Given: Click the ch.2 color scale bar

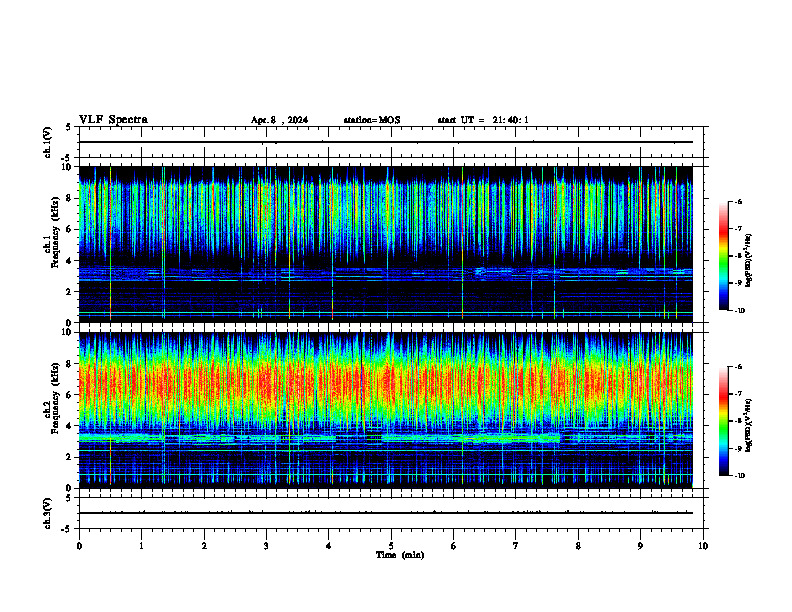Looking at the screenshot, I should point(724,421).
